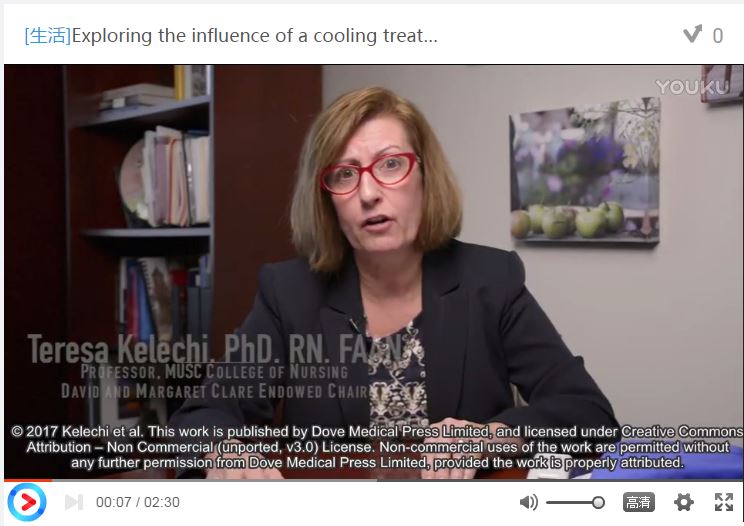Open the player settings gear
Viewport: 744px width, 526px height.
[683, 502]
